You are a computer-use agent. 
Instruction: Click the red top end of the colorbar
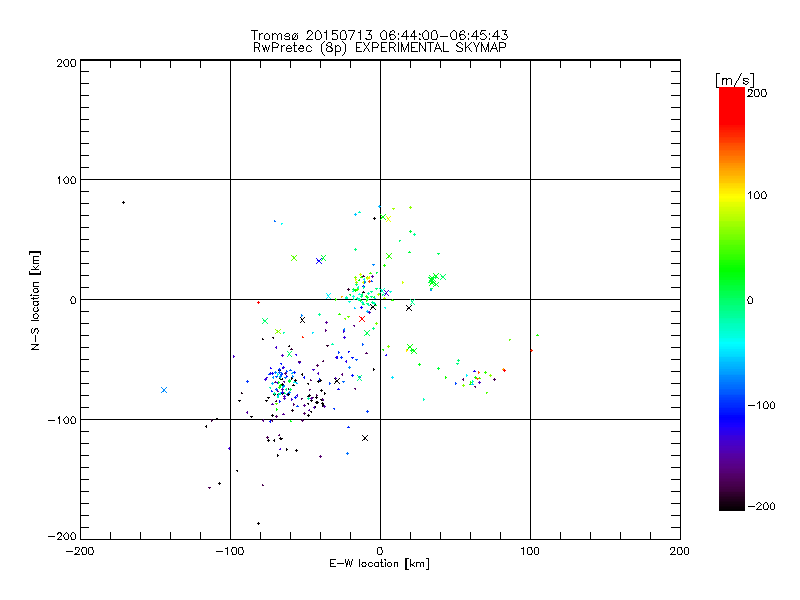coord(731,93)
